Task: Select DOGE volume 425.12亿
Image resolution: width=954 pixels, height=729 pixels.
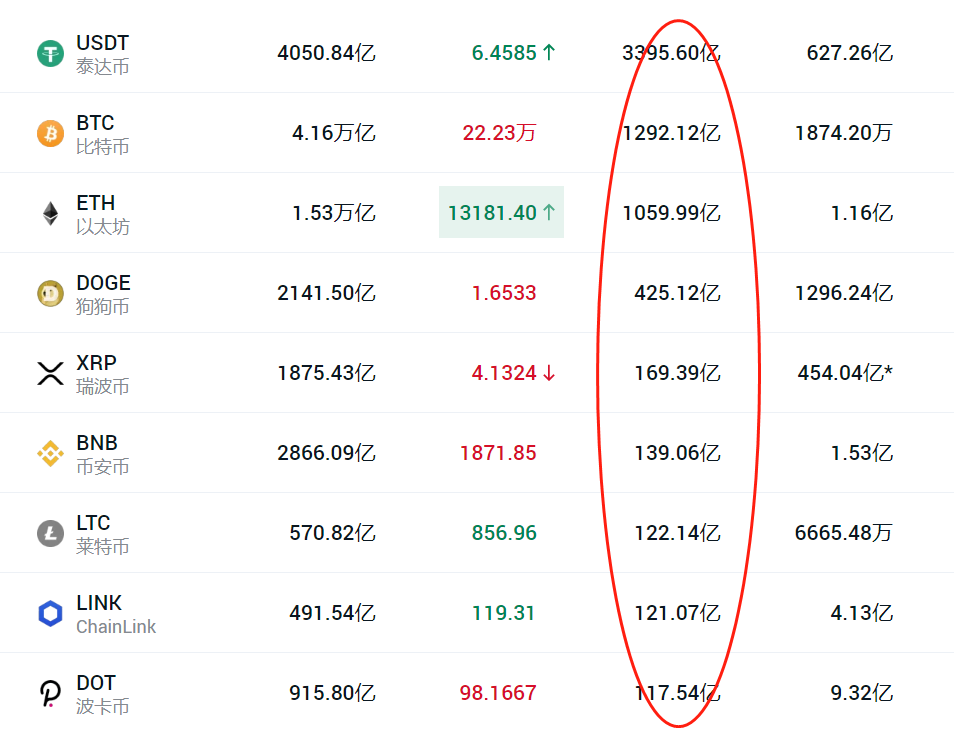Action: pos(678,293)
